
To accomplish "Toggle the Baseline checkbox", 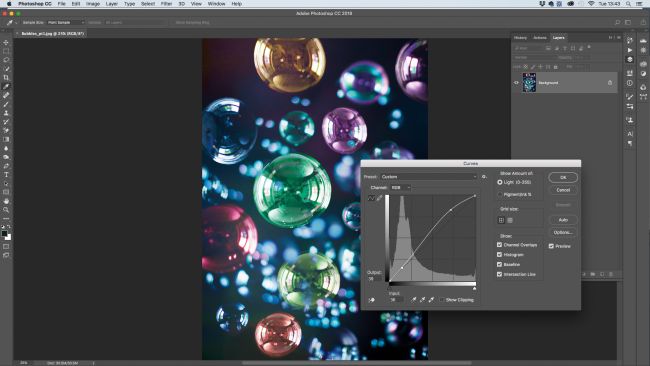I will [x=500, y=264].
